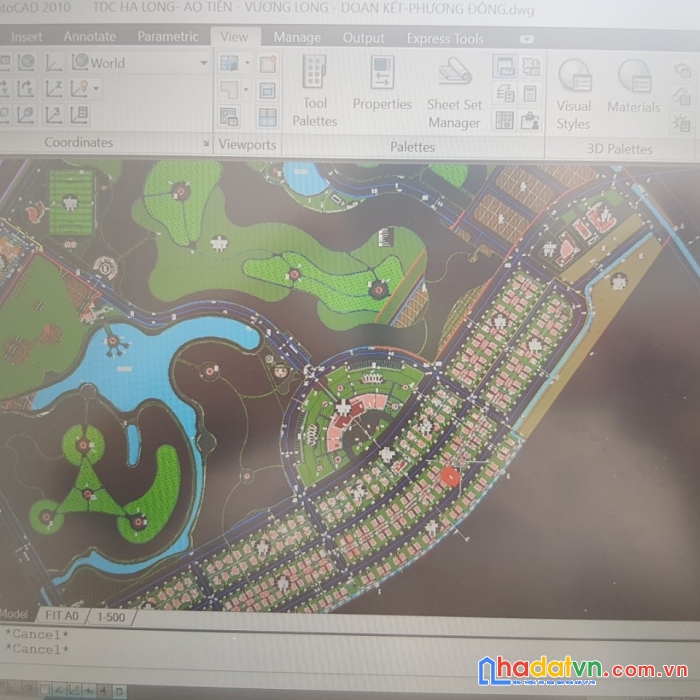The height and width of the screenshot is (700, 700).
Task: Open the Advanced Render Settings icon
Action: click(x=682, y=124)
